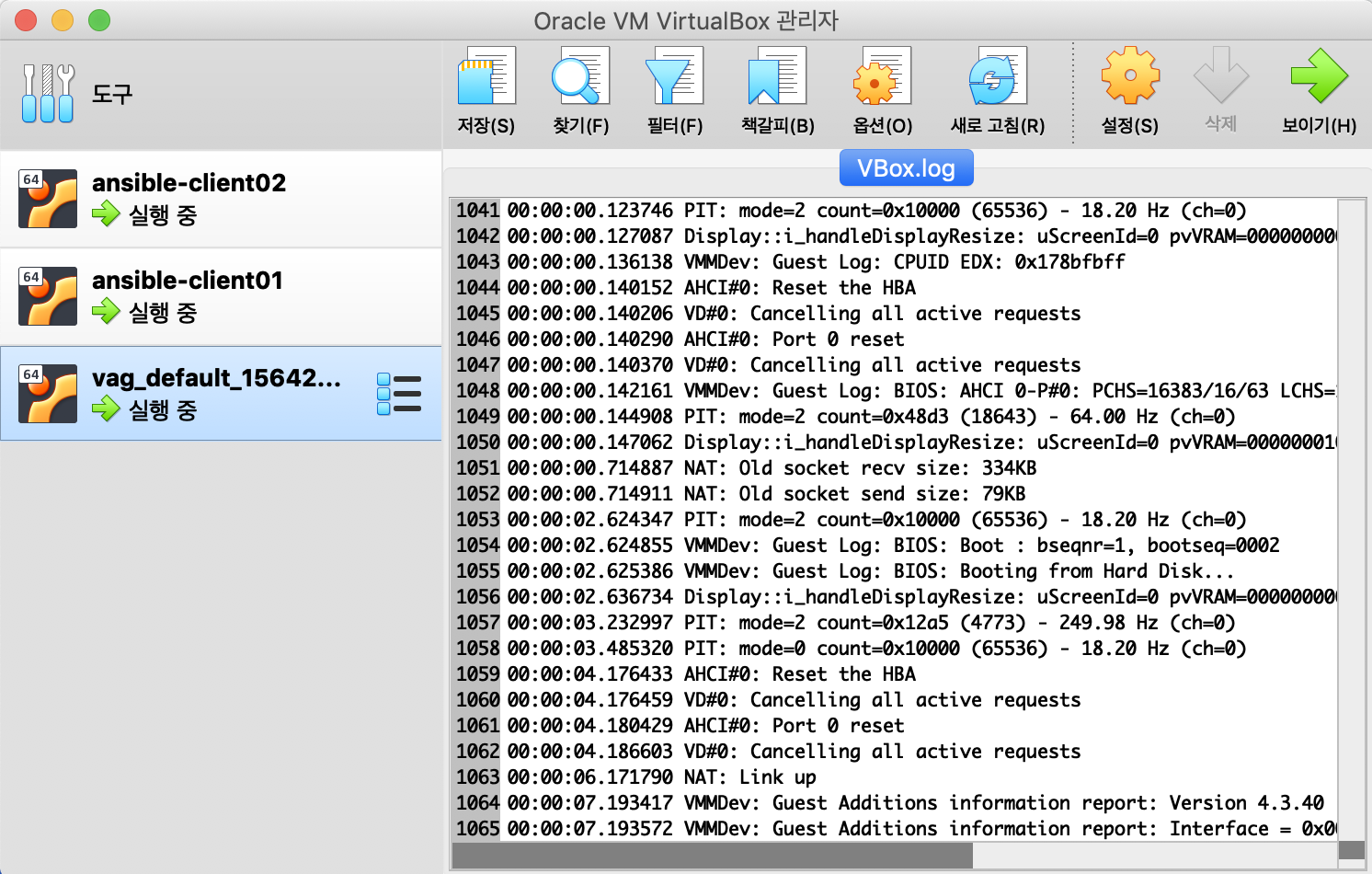Click the Delete (삭제) down-arrow icon
1372x874 pixels.
pos(1221,75)
